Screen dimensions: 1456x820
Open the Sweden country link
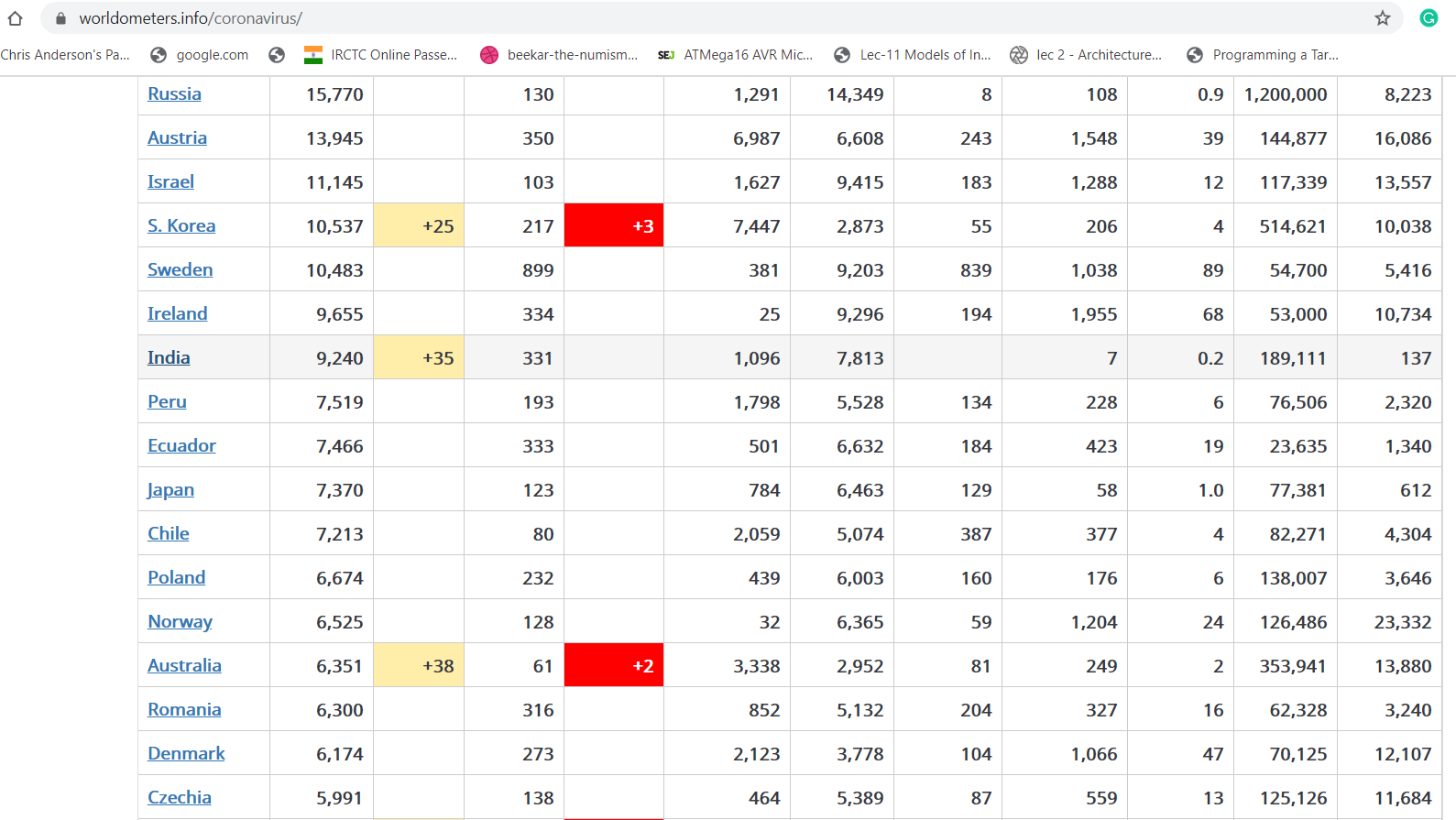(180, 269)
